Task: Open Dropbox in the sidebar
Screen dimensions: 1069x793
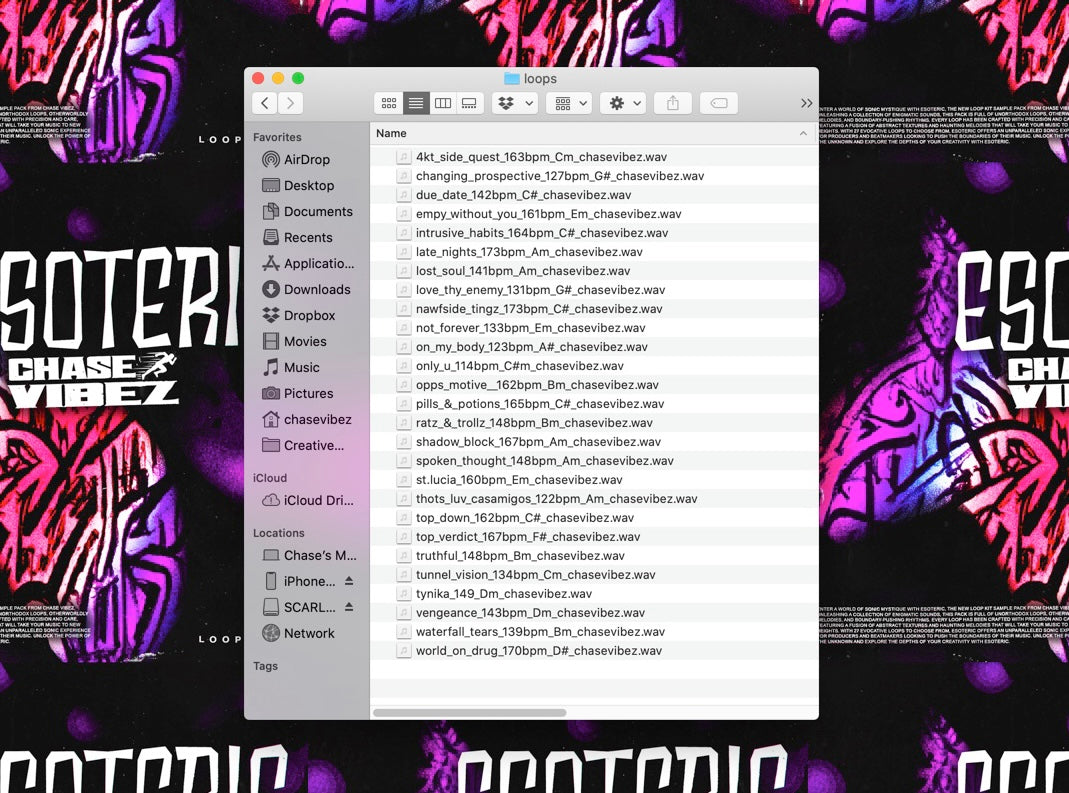Action: pos(309,316)
